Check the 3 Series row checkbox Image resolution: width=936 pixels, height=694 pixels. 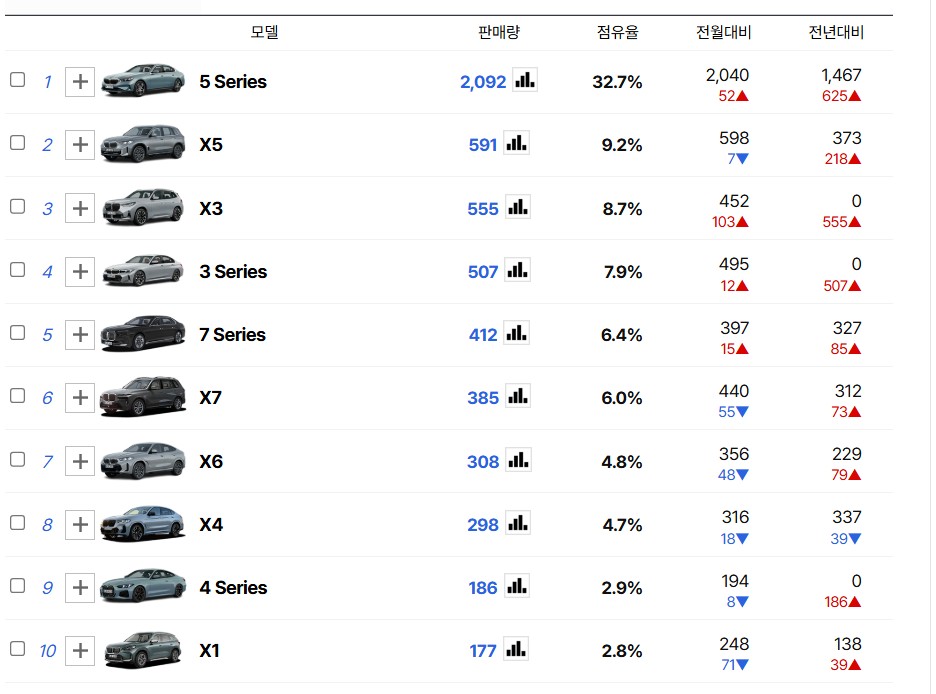[x=17, y=270]
